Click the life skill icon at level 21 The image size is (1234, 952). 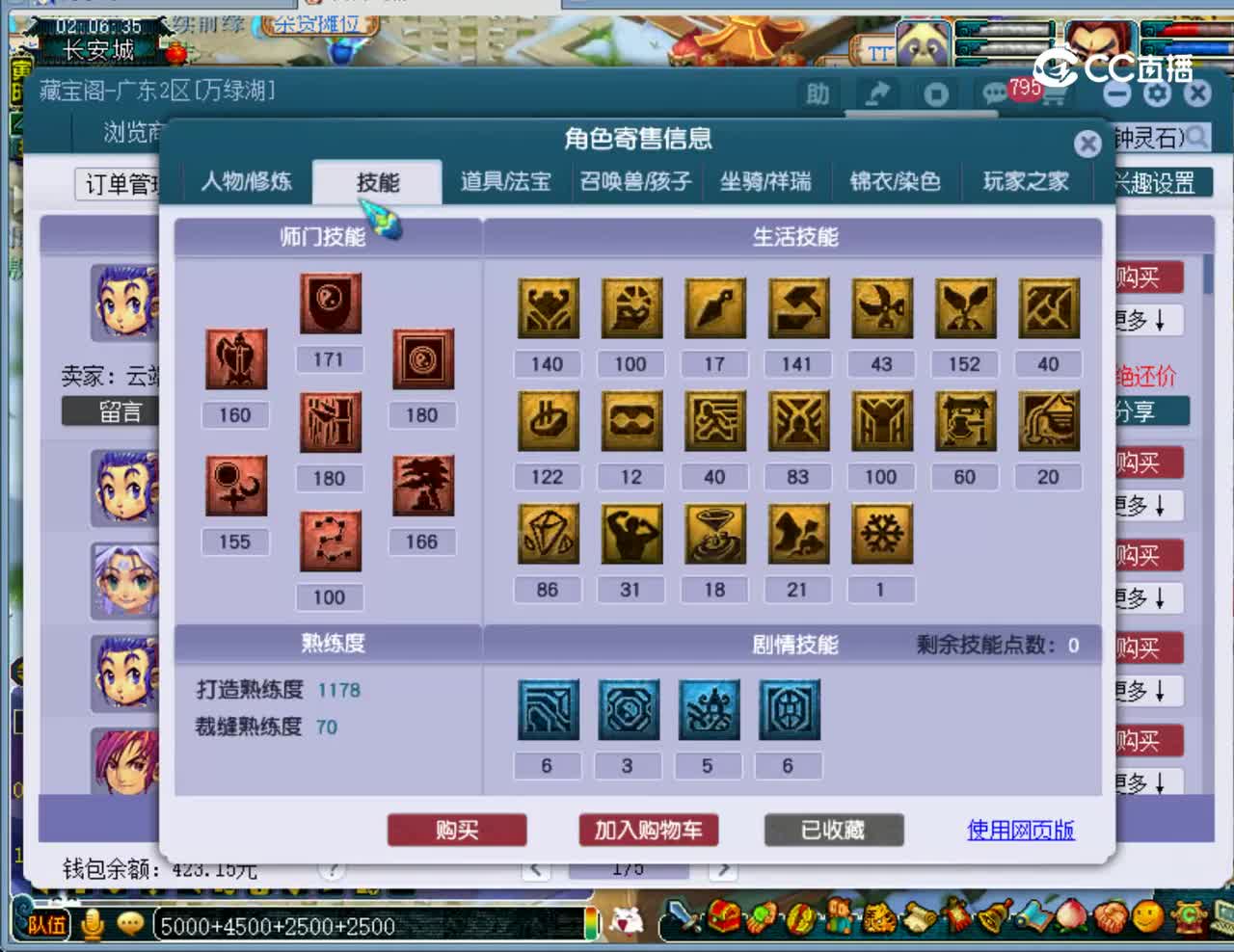point(798,534)
